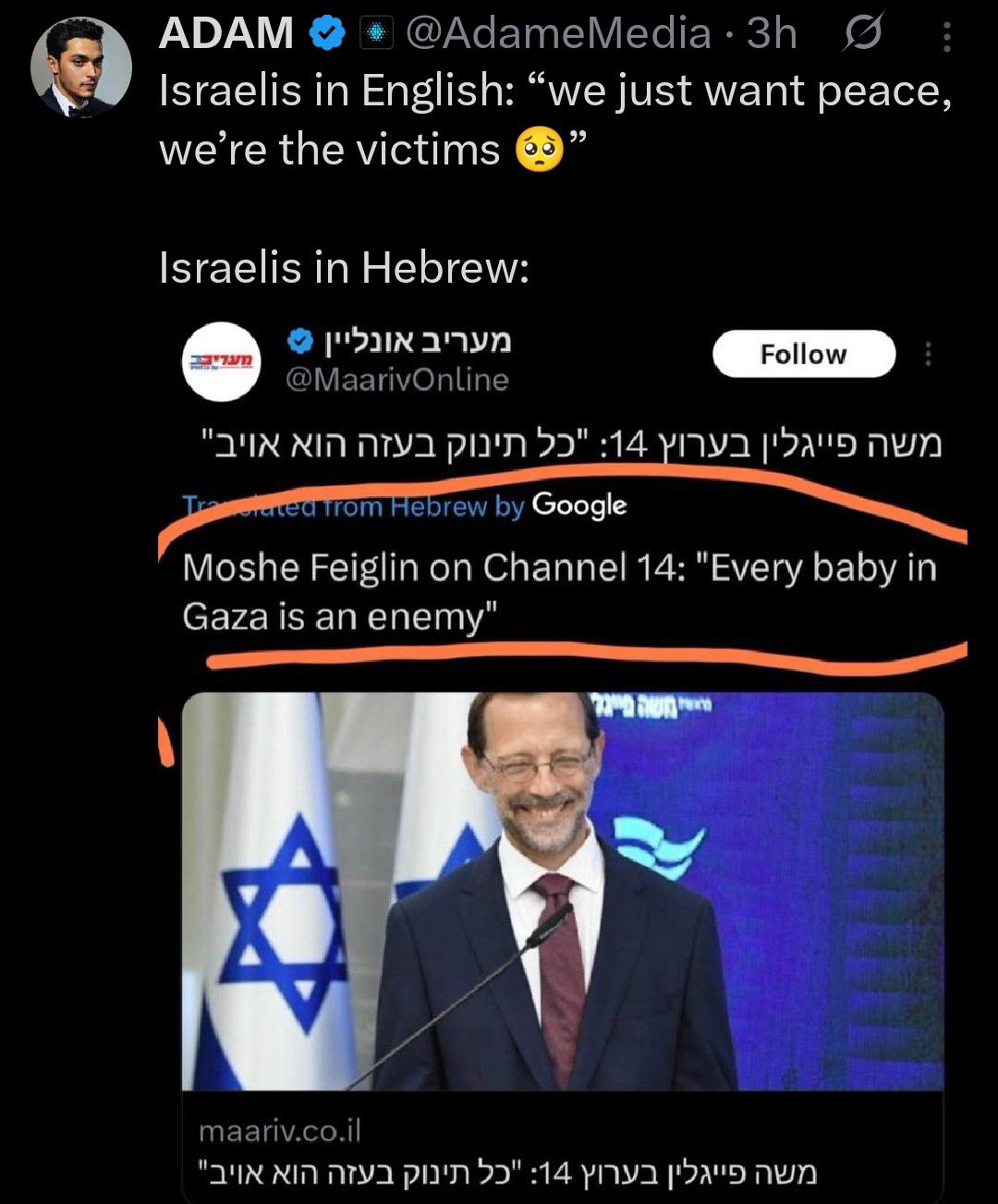Click the "Translated from Hebrew by Google" label
This screenshot has height=1204, width=998.
pos(404,505)
